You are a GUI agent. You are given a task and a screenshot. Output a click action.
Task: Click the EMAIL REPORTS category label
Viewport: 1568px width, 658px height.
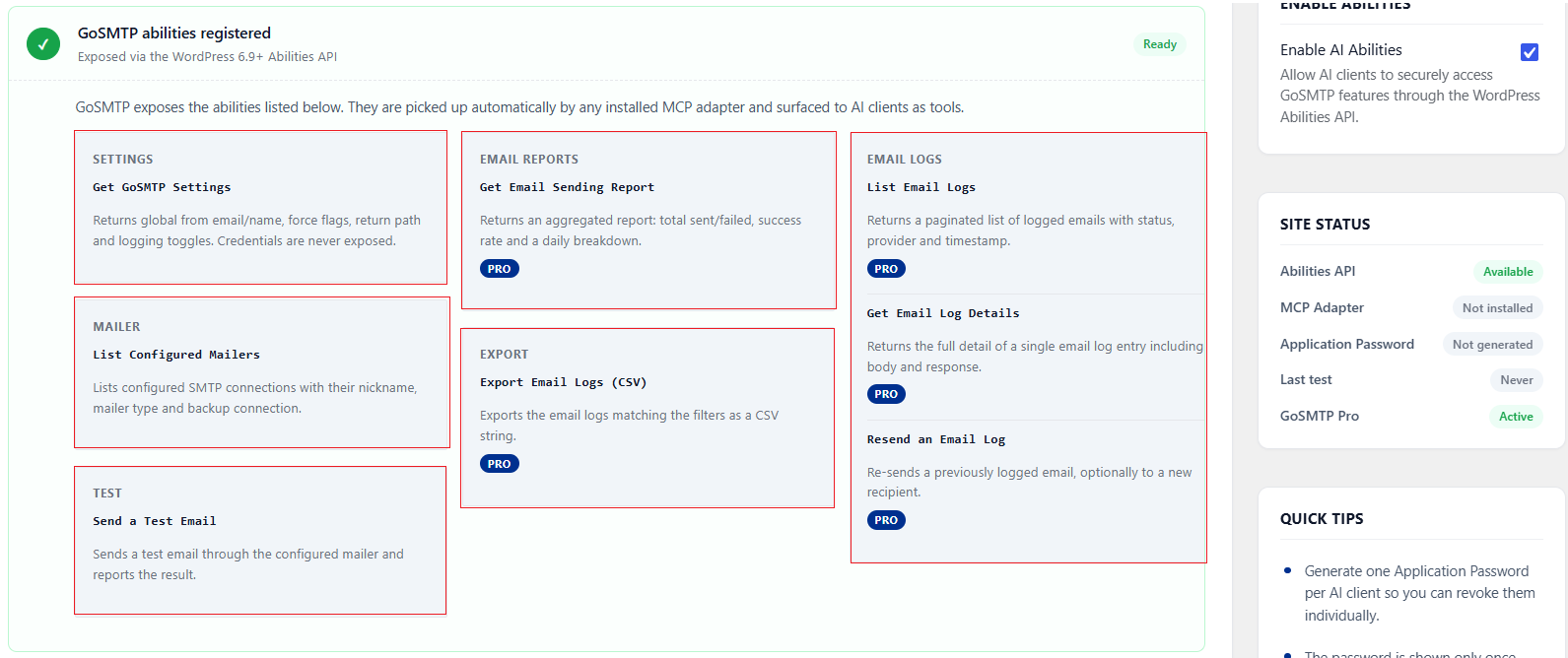click(x=529, y=160)
